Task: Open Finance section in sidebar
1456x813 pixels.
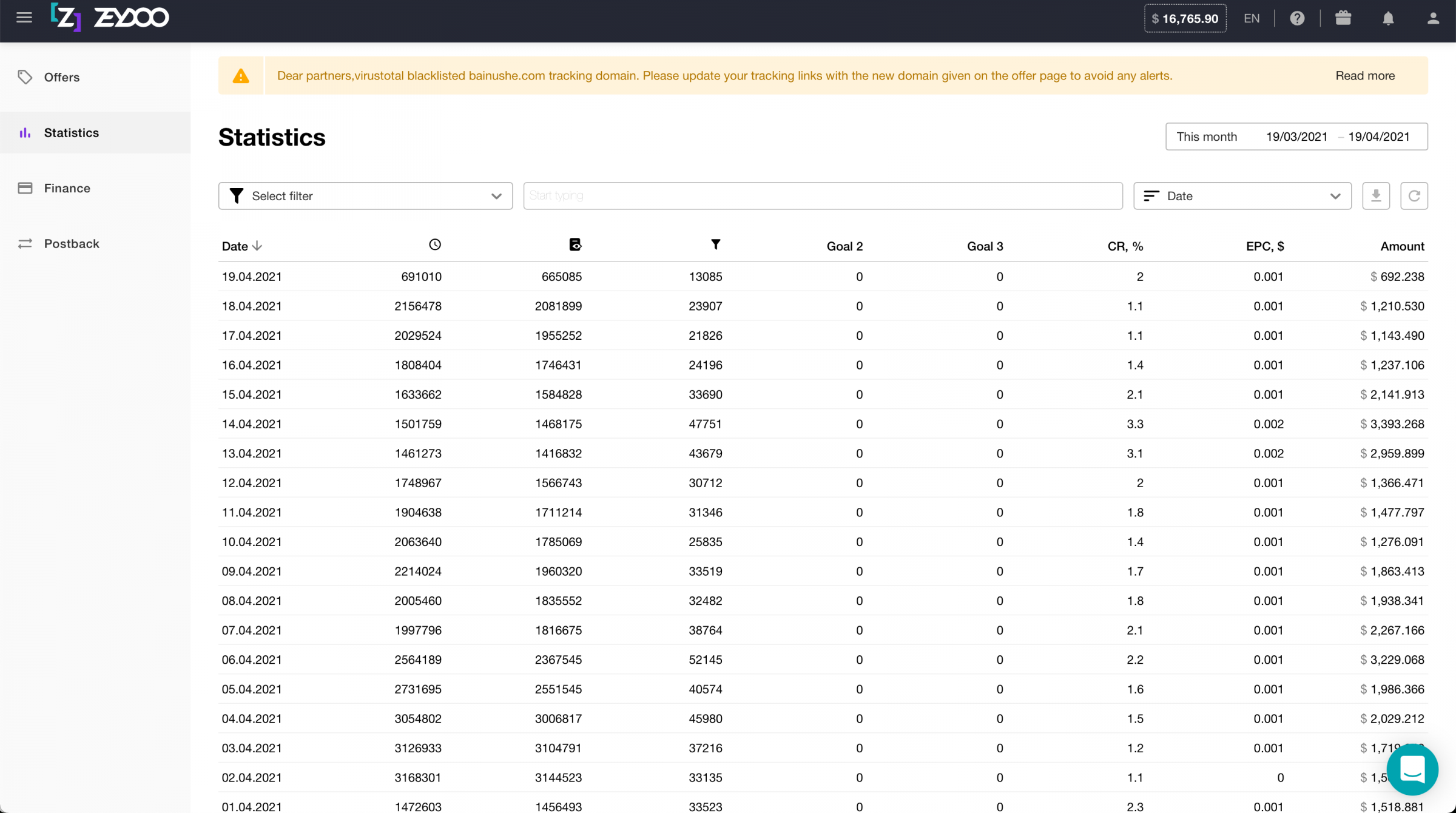Action: click(x=67, y=188)
